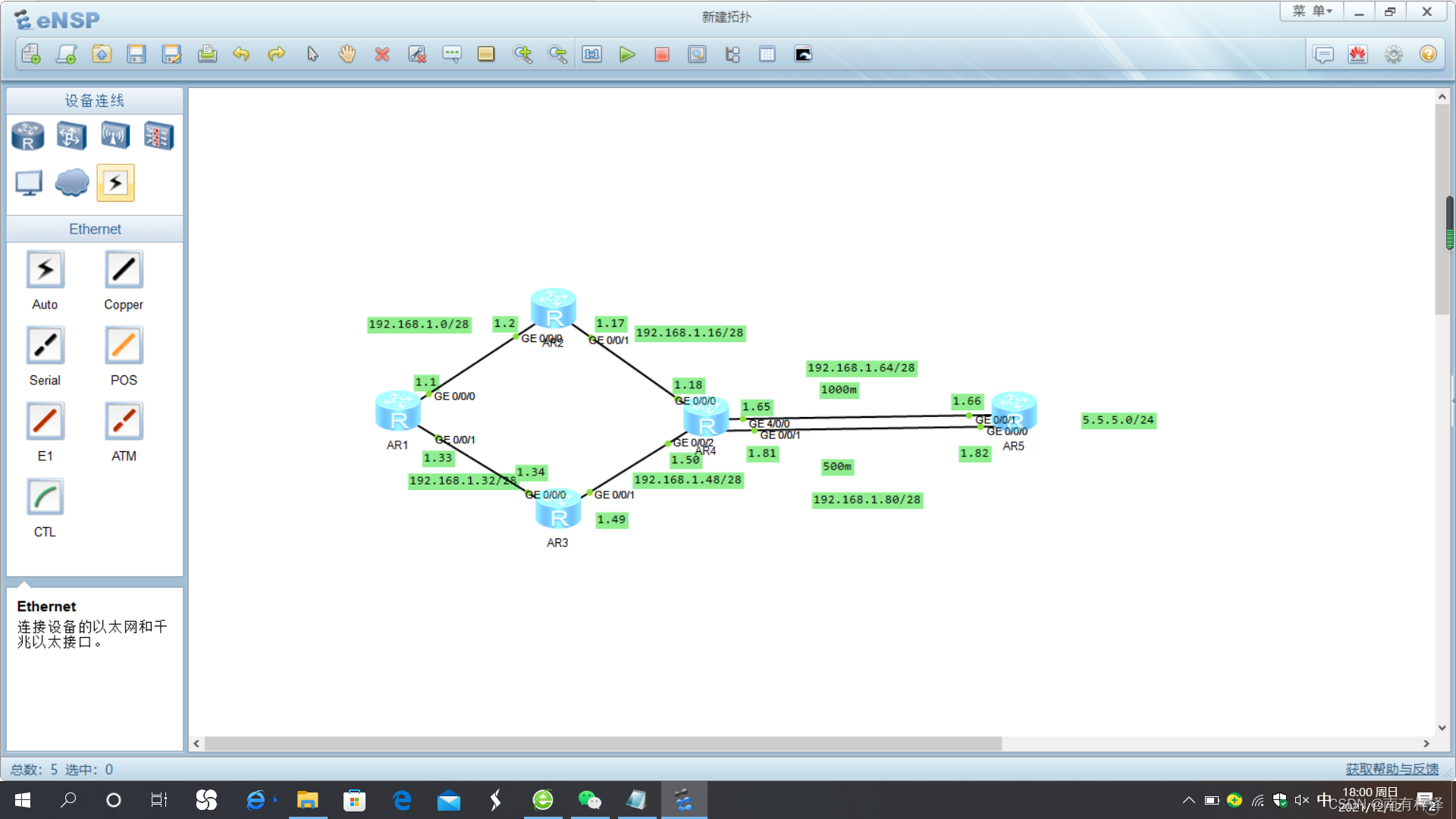Open the settings gear icon
The width and height of the screenshot is (1456, 819).
tap(1394, 54)
